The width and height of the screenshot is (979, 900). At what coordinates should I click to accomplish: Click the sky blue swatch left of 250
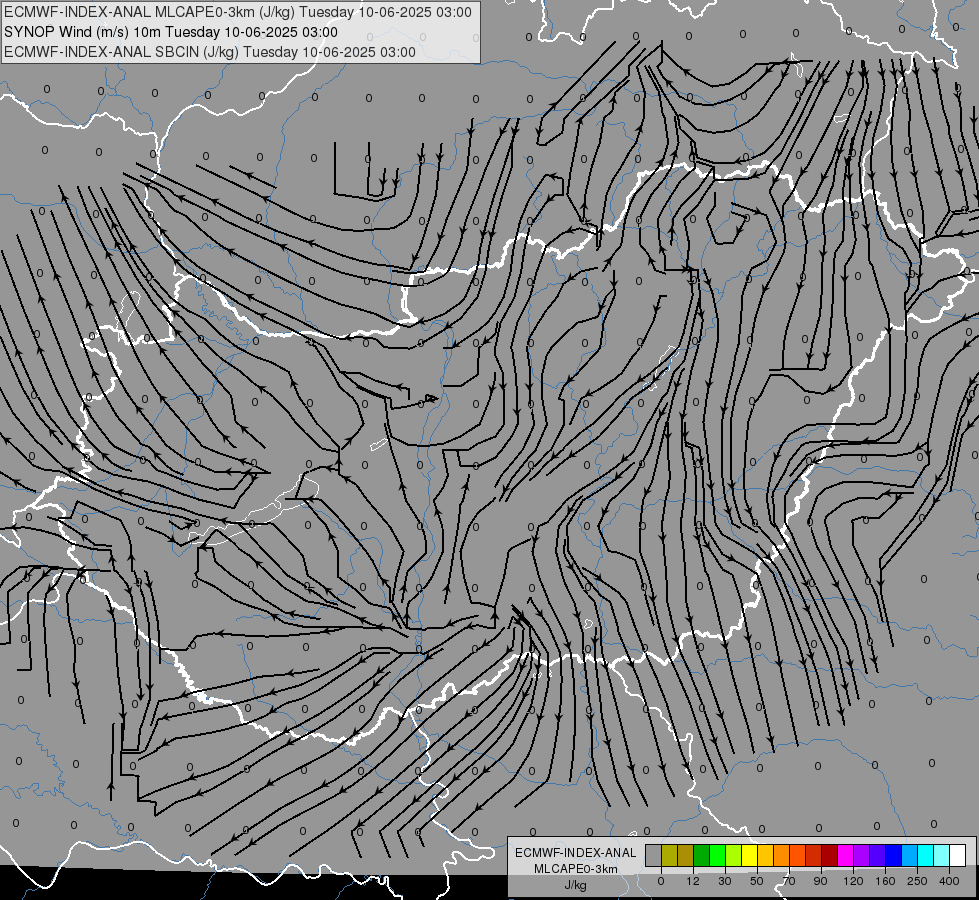pos(910,856)
